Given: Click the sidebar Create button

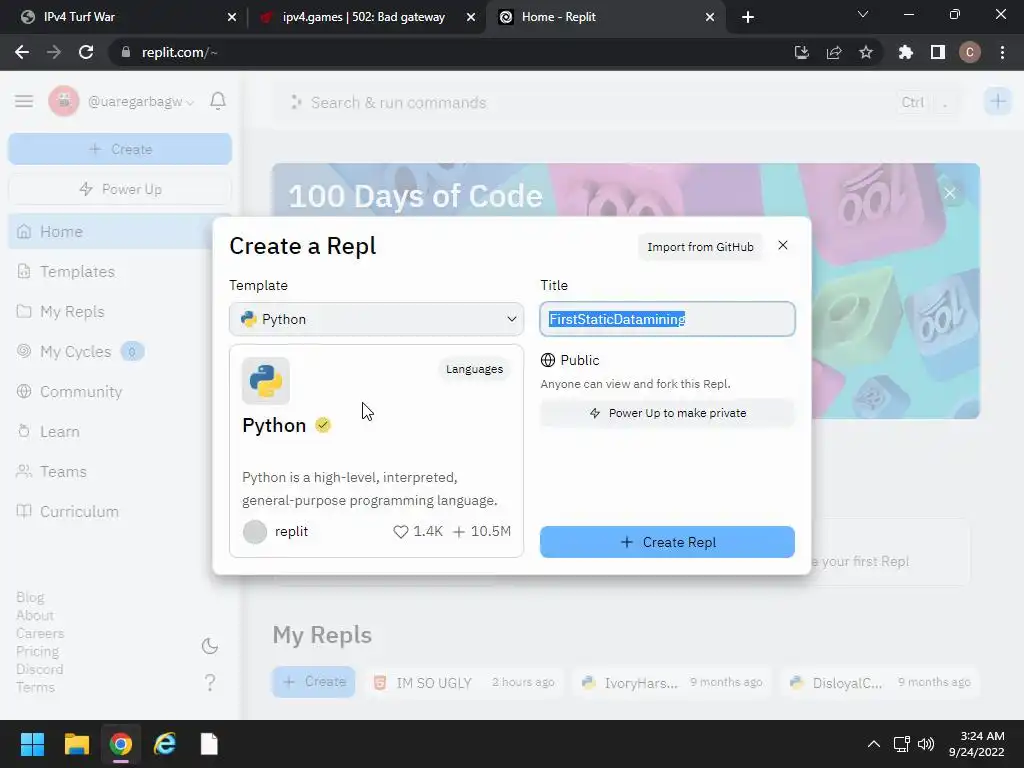Looking at the screenshot, I should 120,149.
